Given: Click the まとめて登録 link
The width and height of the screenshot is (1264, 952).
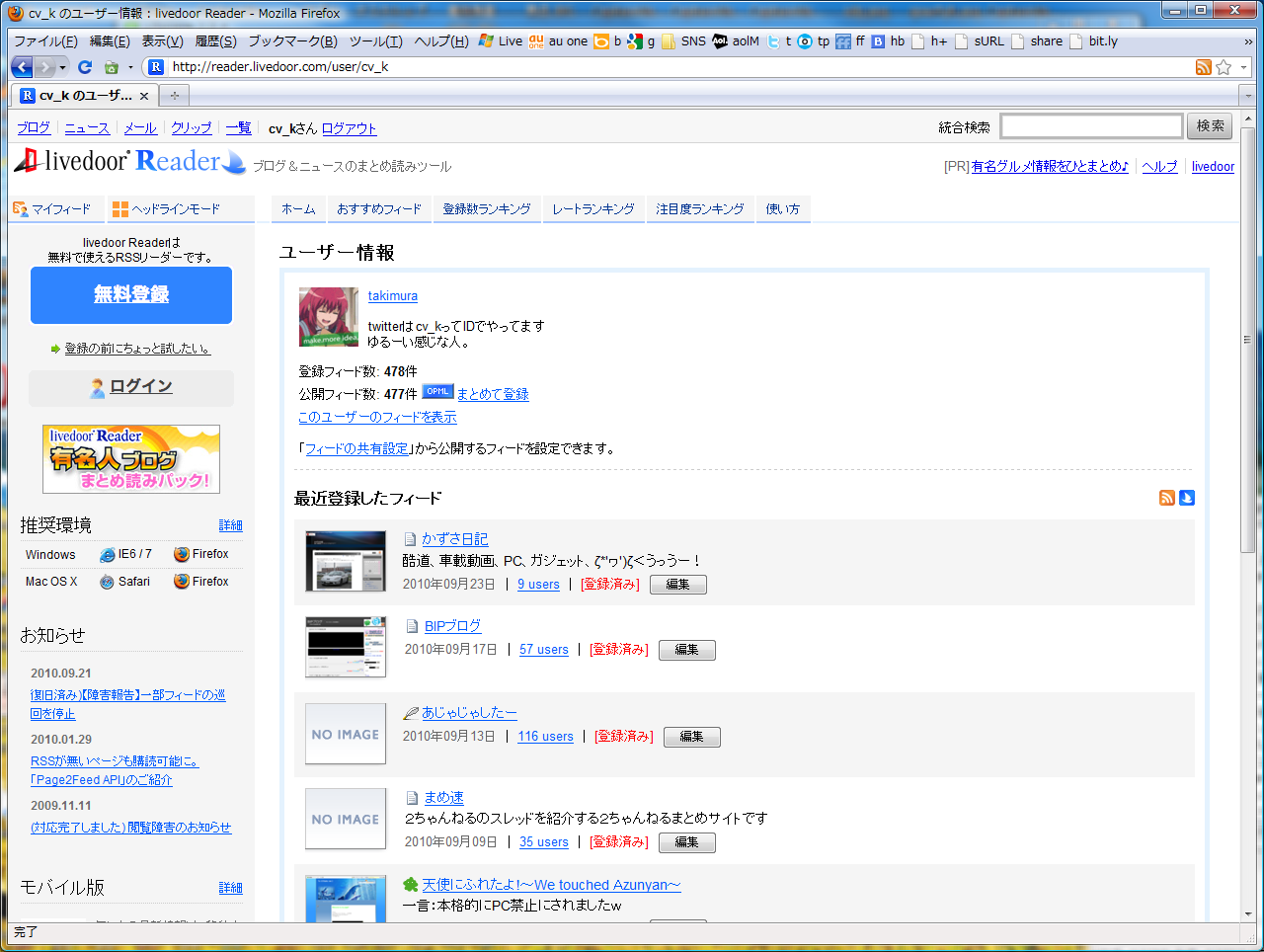Looking at the screenshot, I should tap(493, 394).
